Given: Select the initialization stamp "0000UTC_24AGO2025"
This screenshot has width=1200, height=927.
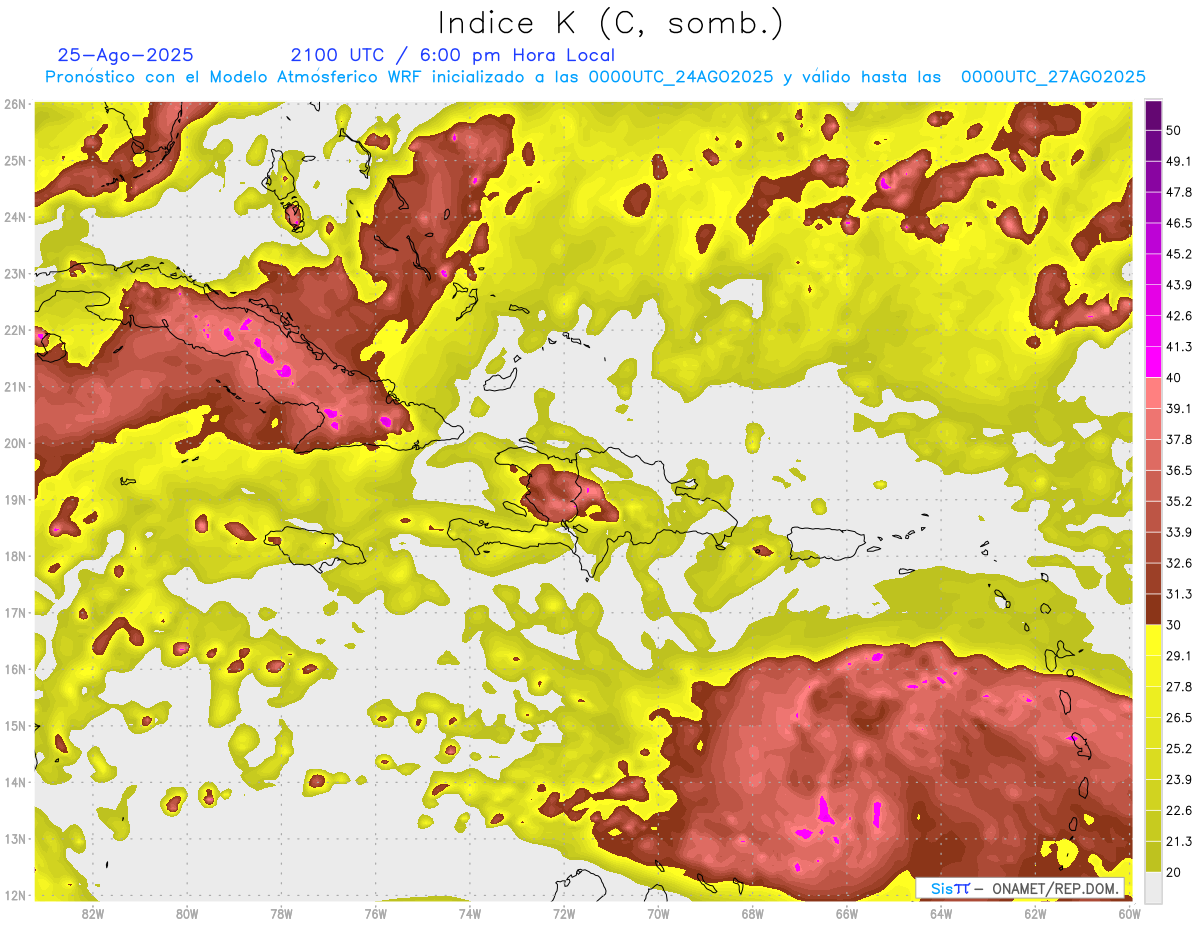Looking at the screenshot, I should 681,77.
